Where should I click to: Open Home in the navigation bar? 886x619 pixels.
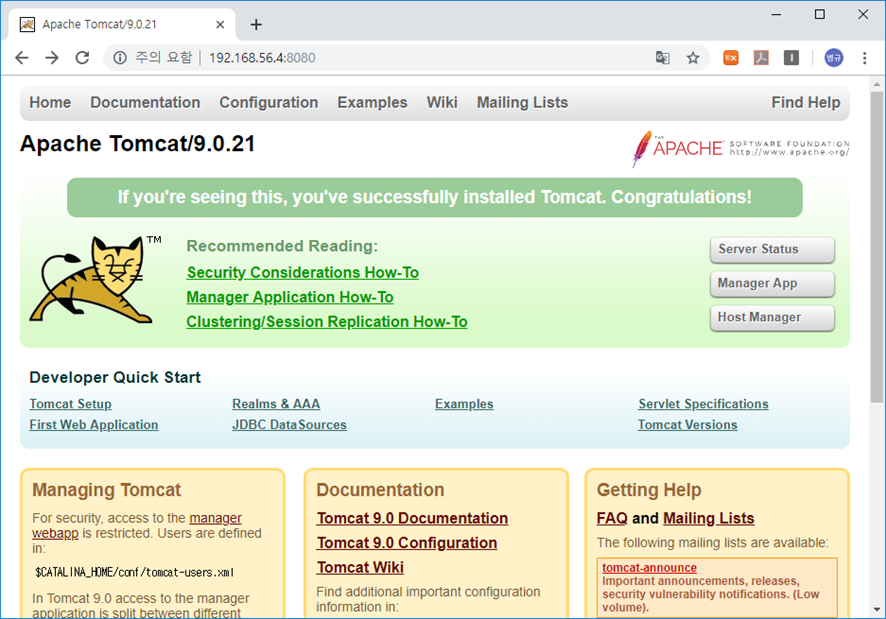click(x=50, y=102)
